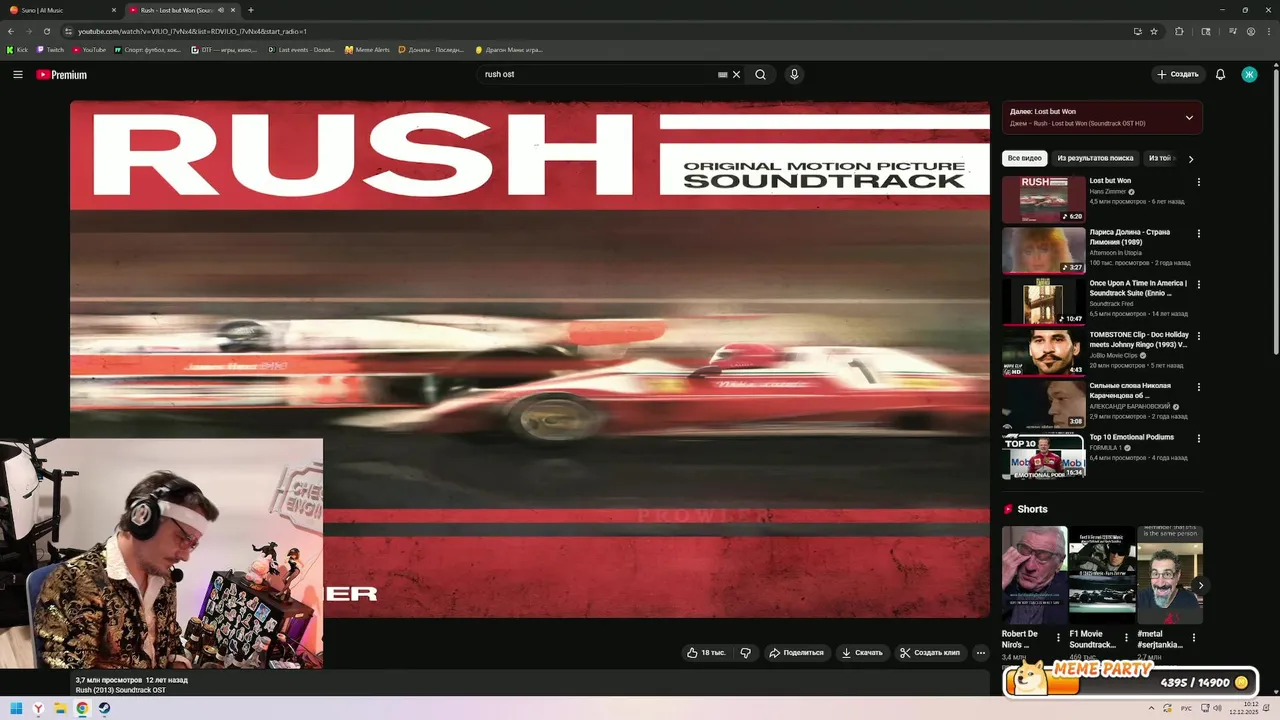1280x720 pixels.
Task: Click the main Rush video player
Action: pos(530,359)
